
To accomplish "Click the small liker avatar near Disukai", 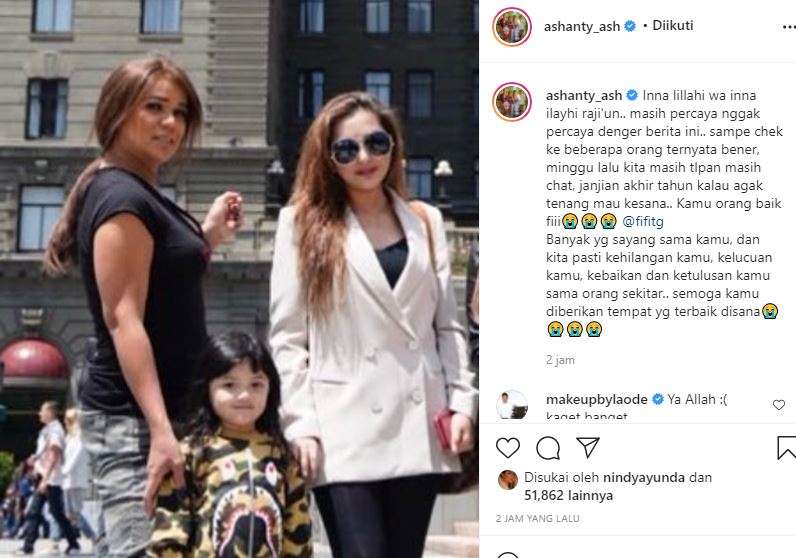I will (x=508, y=480).
